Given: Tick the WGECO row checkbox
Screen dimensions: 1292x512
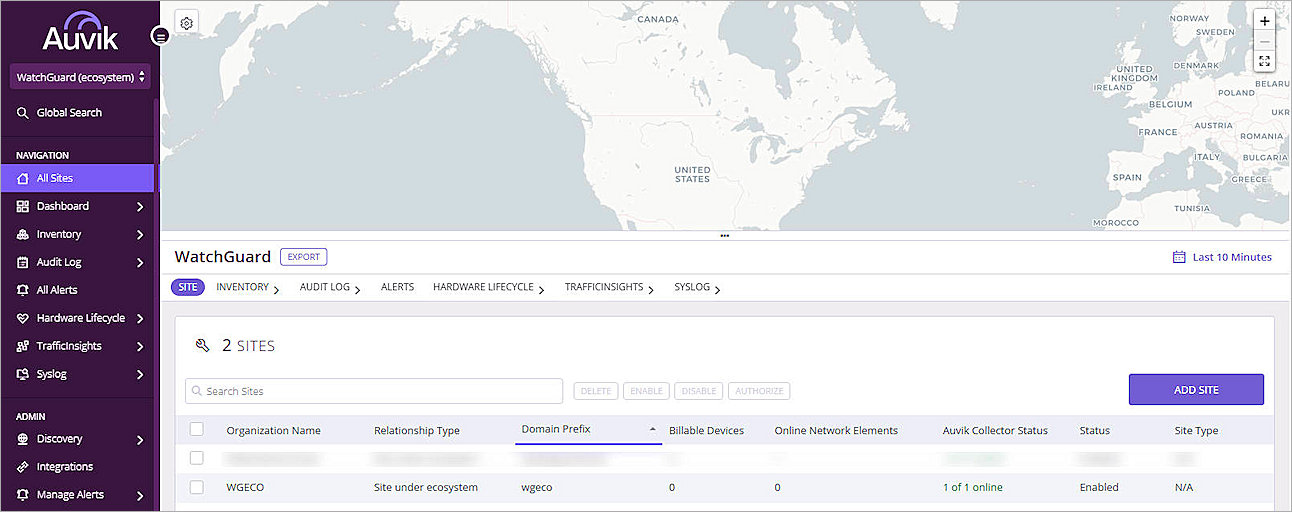Looking at the screenshot, I should [197, 487].
